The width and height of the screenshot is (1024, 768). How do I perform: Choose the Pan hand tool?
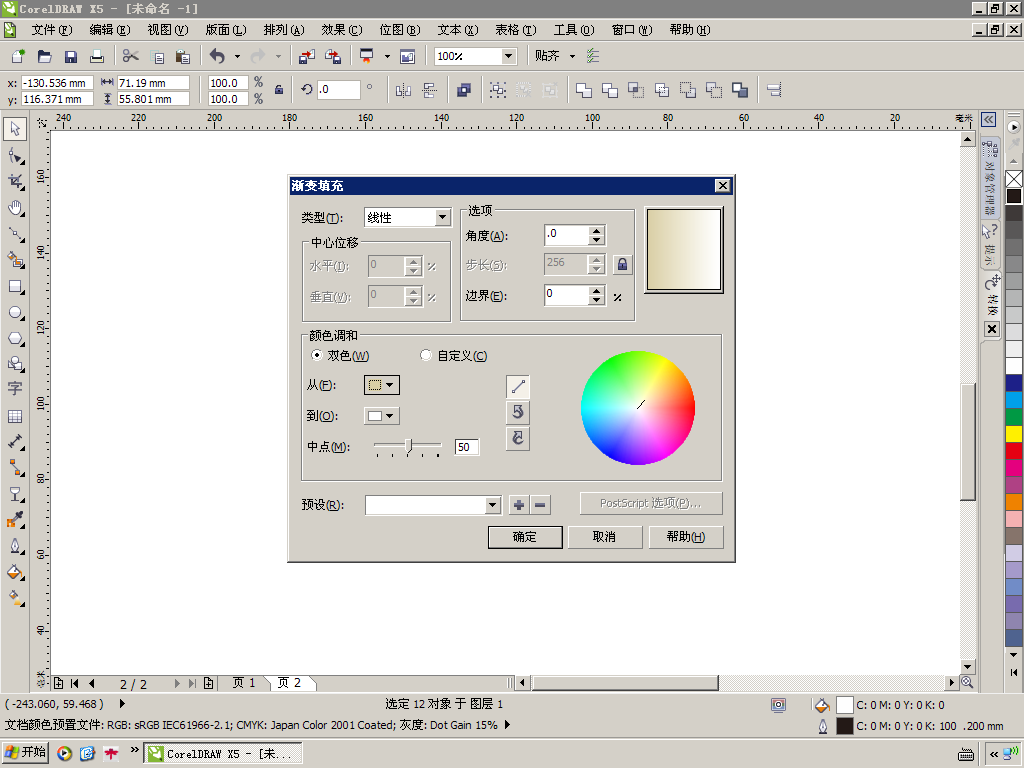[x=16, y=208]
